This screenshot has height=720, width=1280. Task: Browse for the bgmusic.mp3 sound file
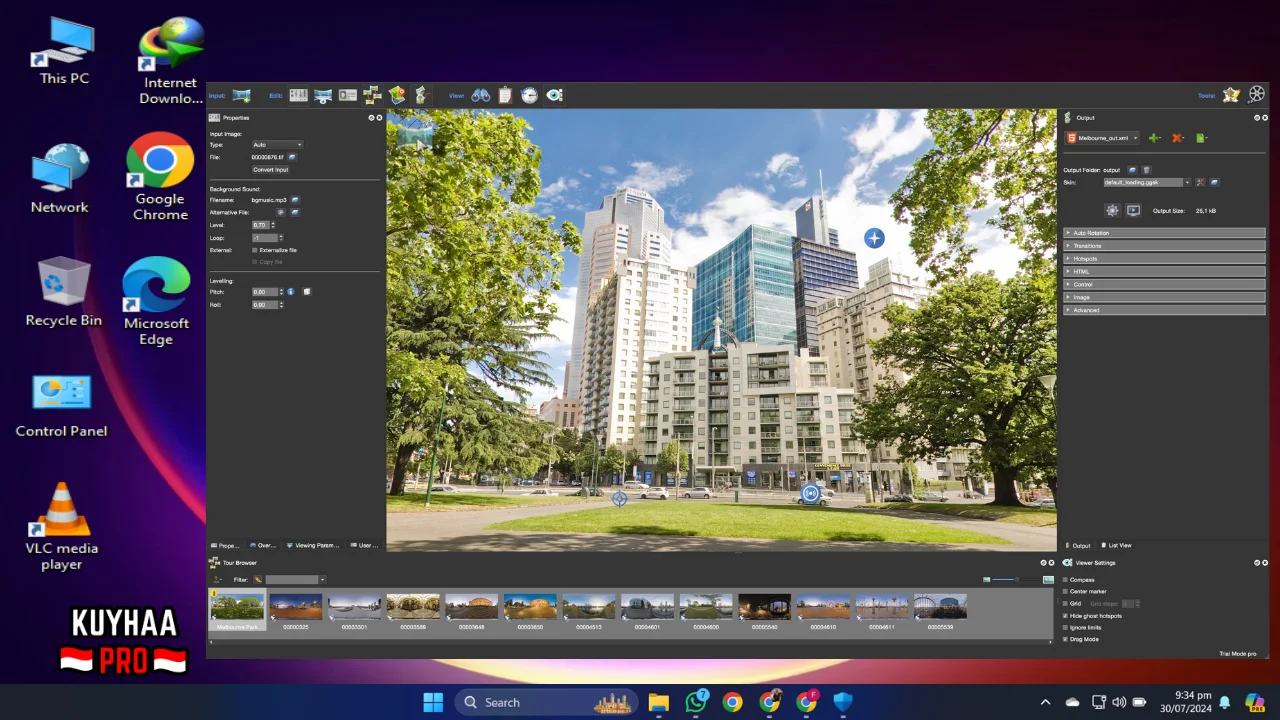coord(295,200)
